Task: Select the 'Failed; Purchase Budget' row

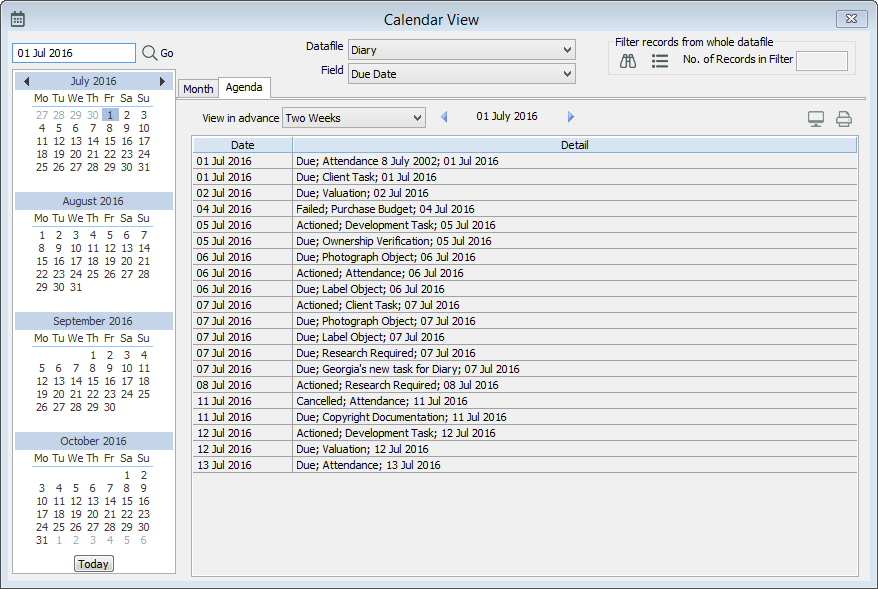Action: (525, 209)
